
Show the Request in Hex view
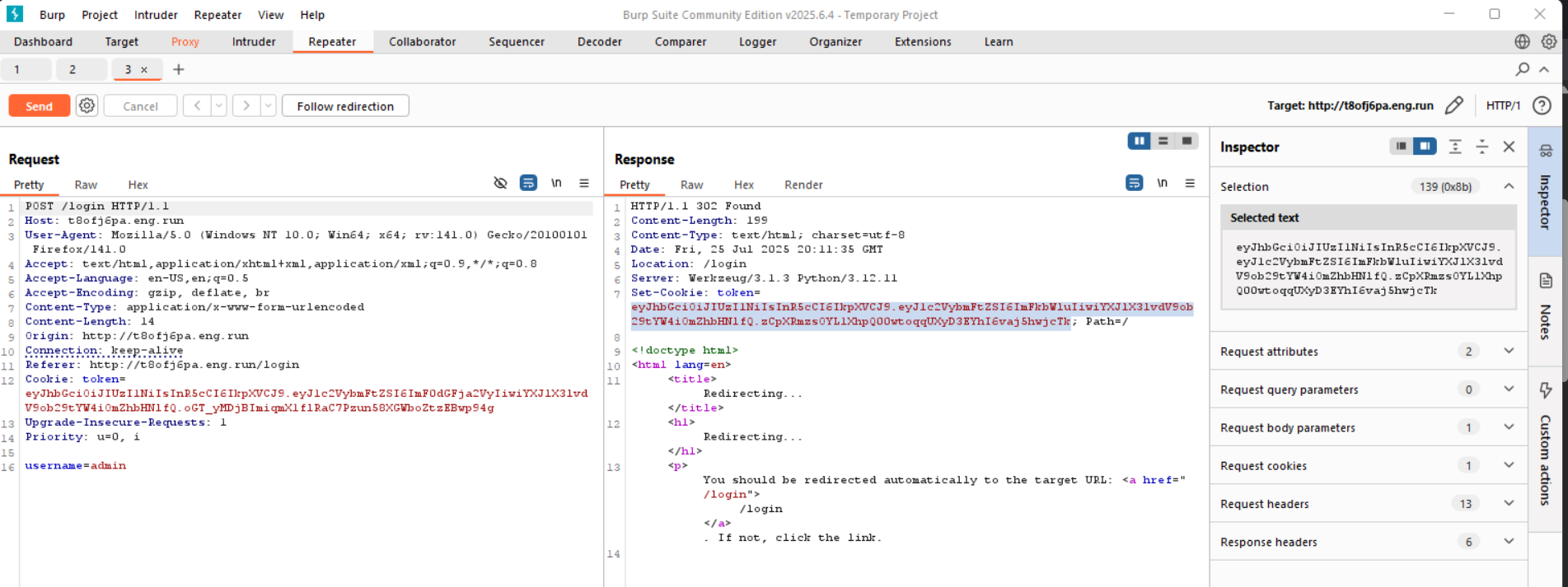tap(138, 185)
